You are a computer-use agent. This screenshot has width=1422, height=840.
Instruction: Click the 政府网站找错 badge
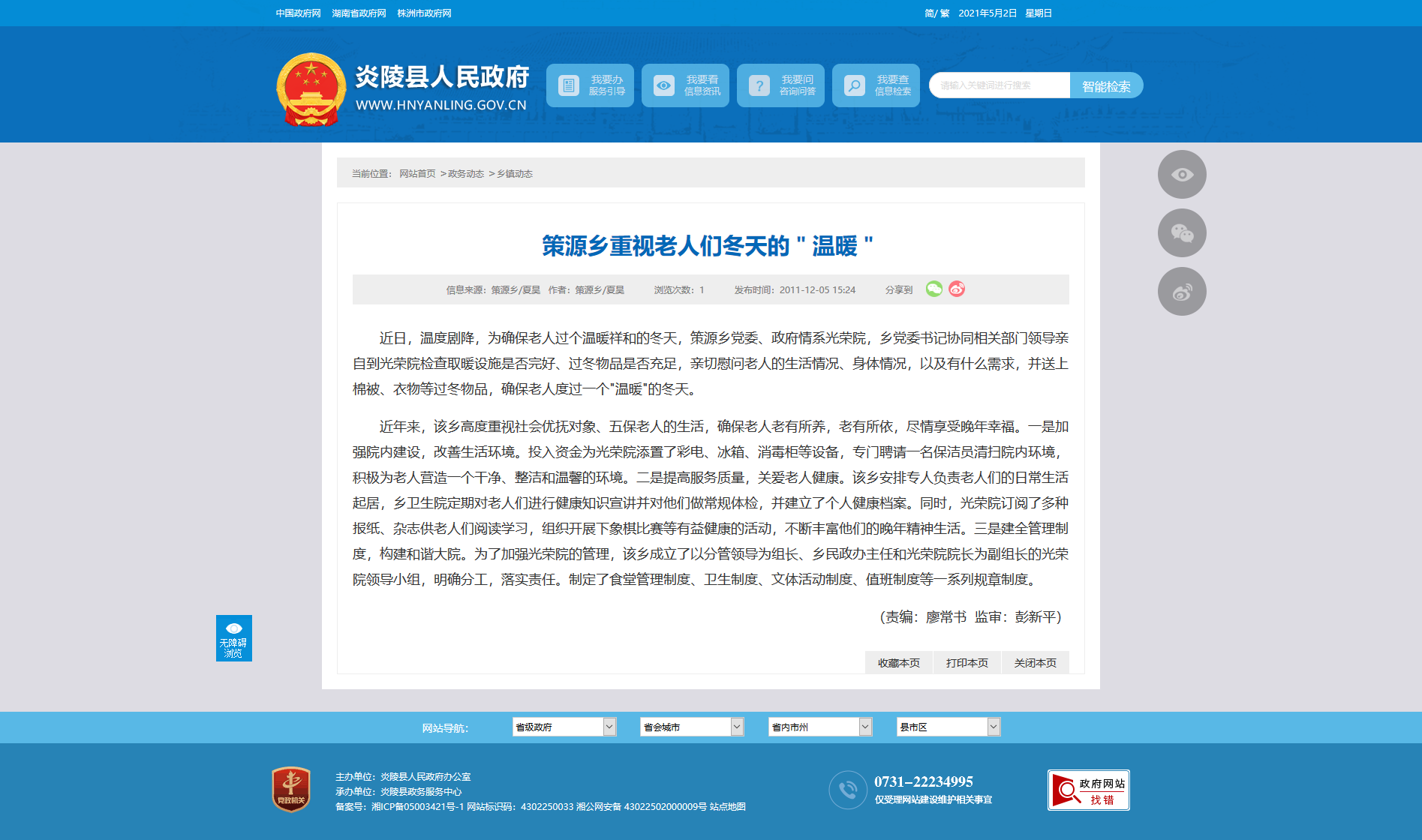click(x=1088, y=790)
